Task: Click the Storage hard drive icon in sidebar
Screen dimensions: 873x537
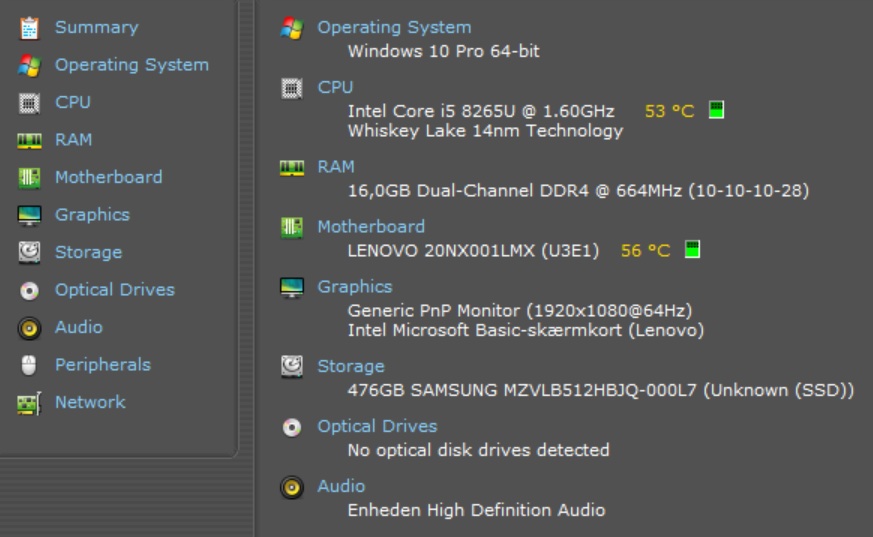Action: [29, 253]
